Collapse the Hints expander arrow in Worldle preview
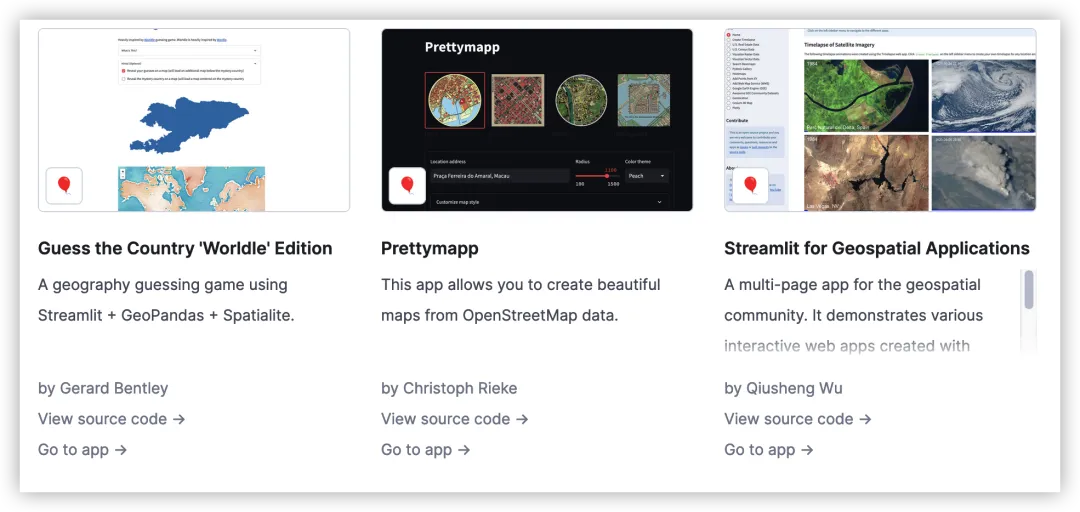 pyautogui.click(x=255, y=63)
